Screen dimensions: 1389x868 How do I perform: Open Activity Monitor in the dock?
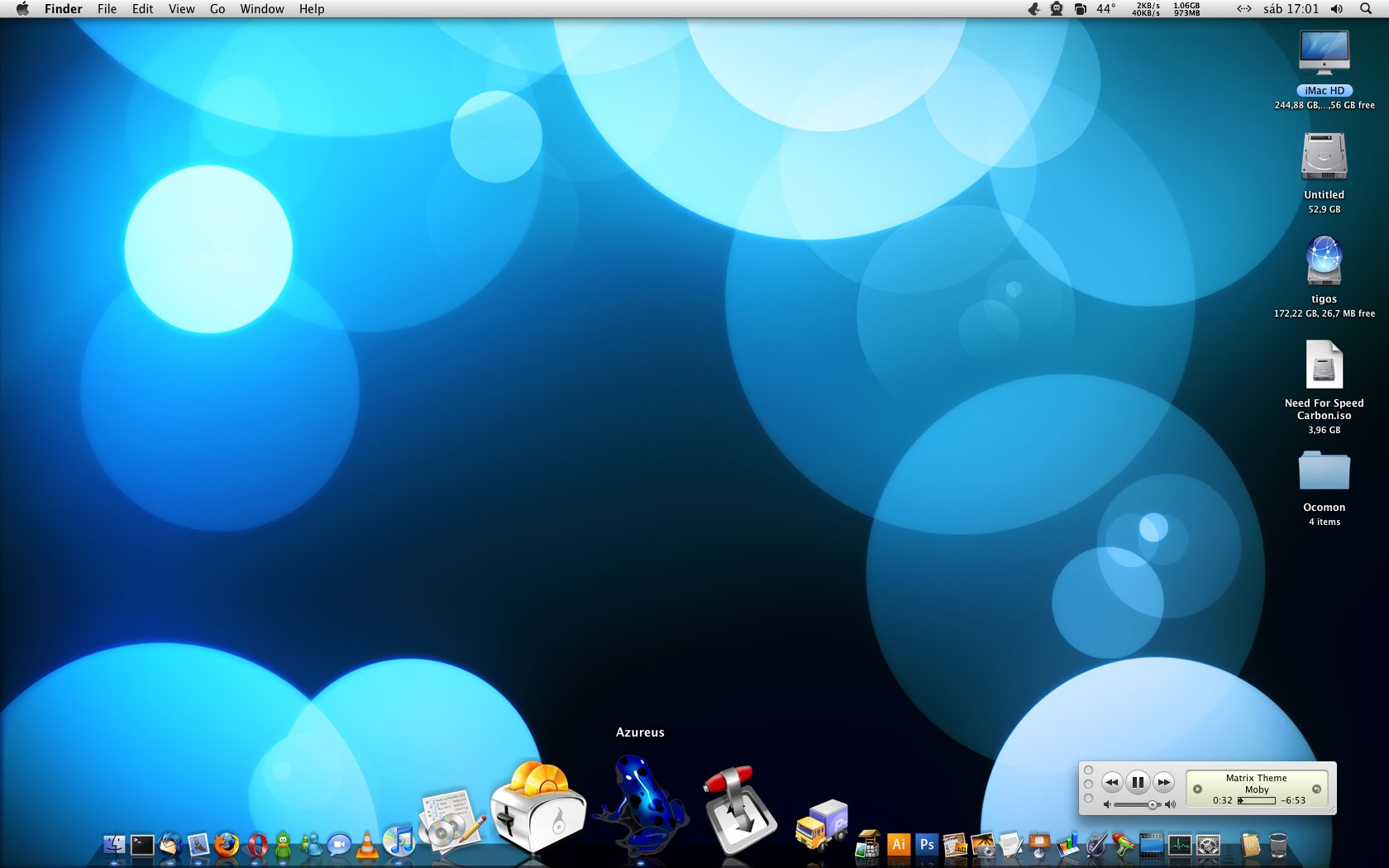point(1180,846)
